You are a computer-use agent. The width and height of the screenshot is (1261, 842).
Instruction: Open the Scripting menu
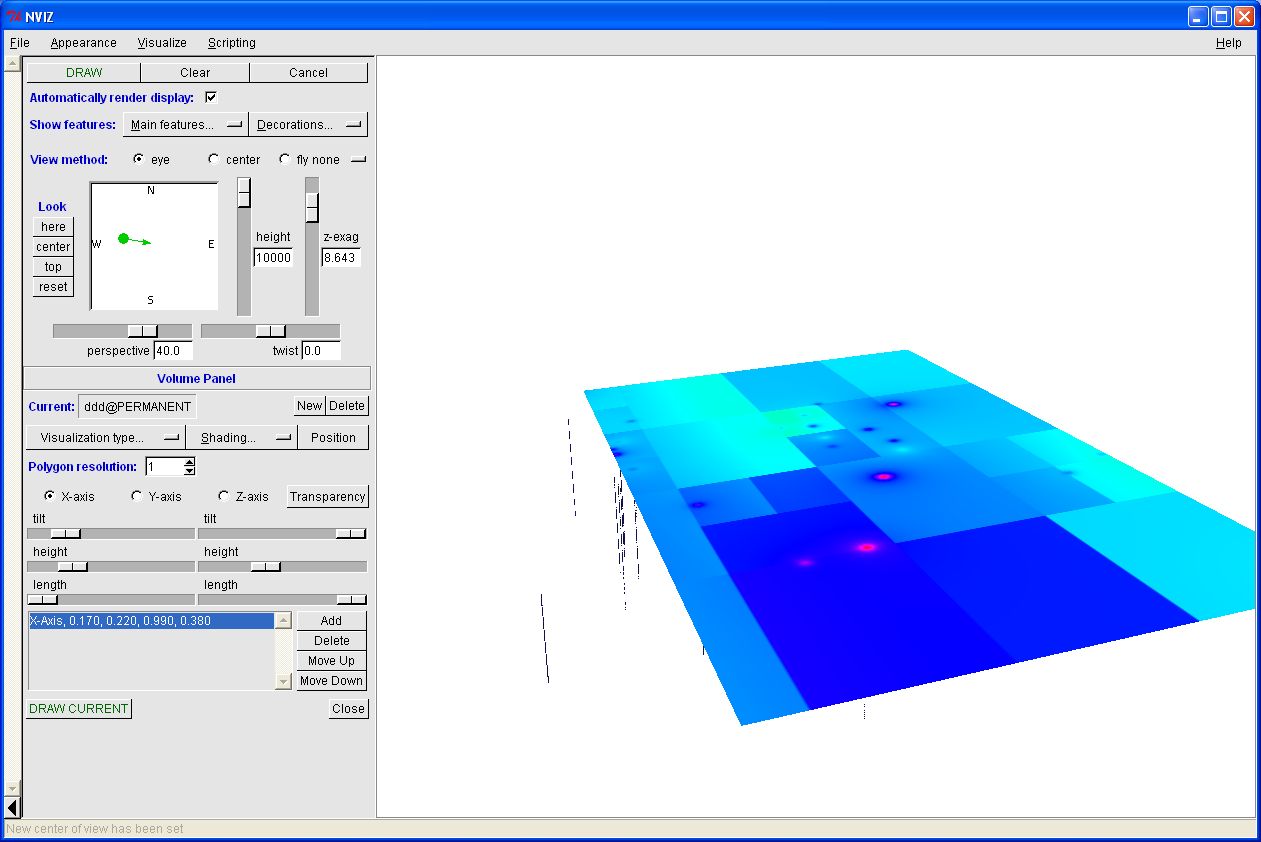point(231,43)
